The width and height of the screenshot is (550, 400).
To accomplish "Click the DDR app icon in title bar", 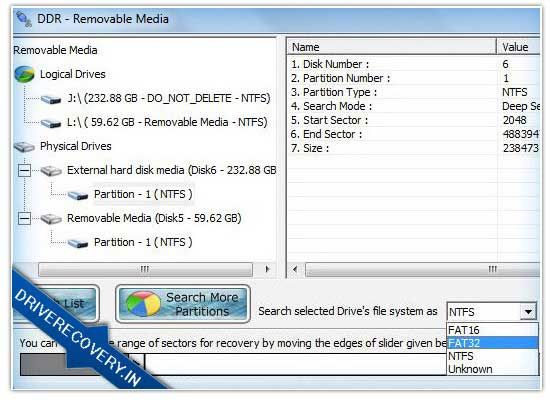I will pyautogui.click(x=24, y=19).
